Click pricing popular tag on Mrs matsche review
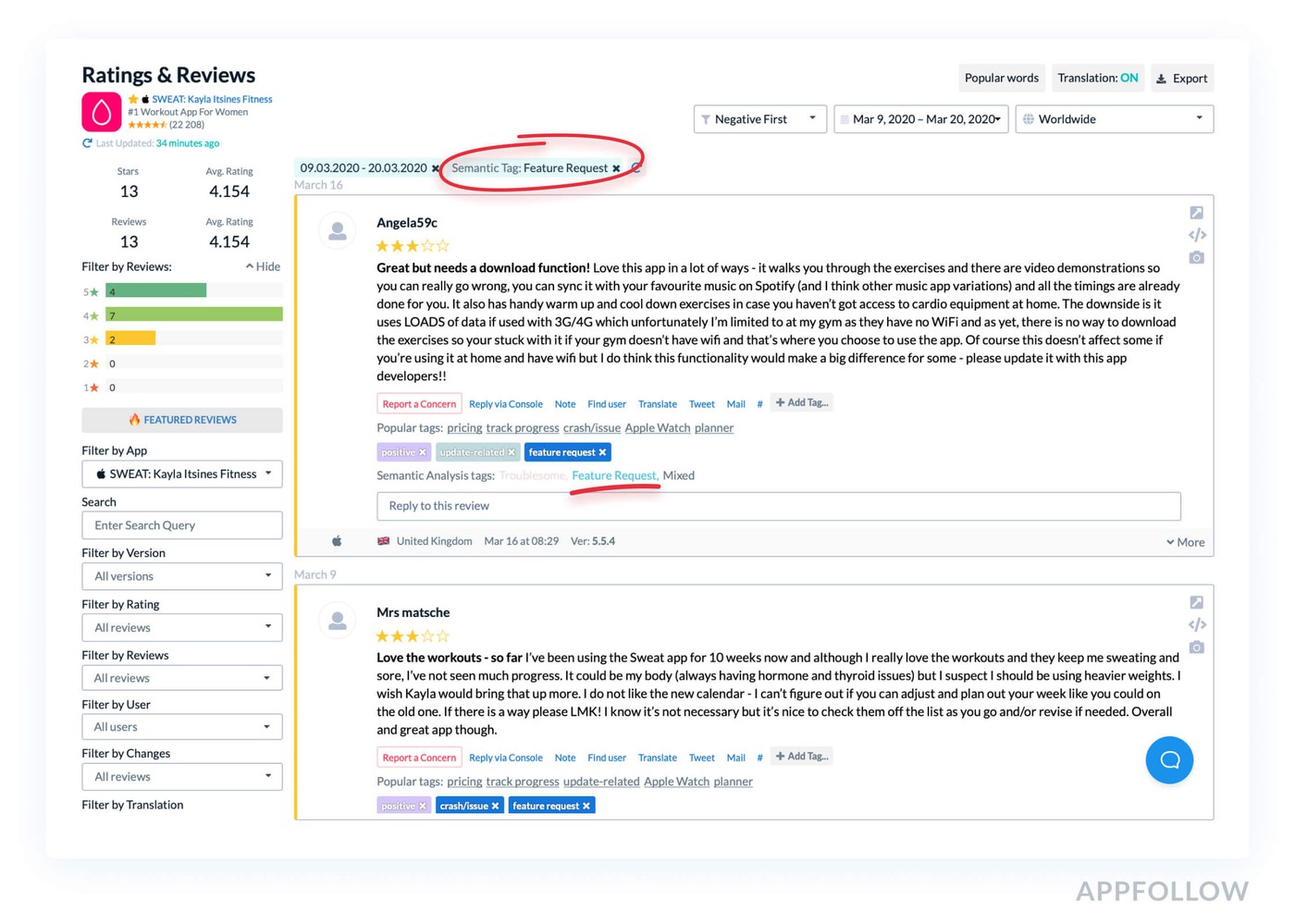 [x=464, y=782]
